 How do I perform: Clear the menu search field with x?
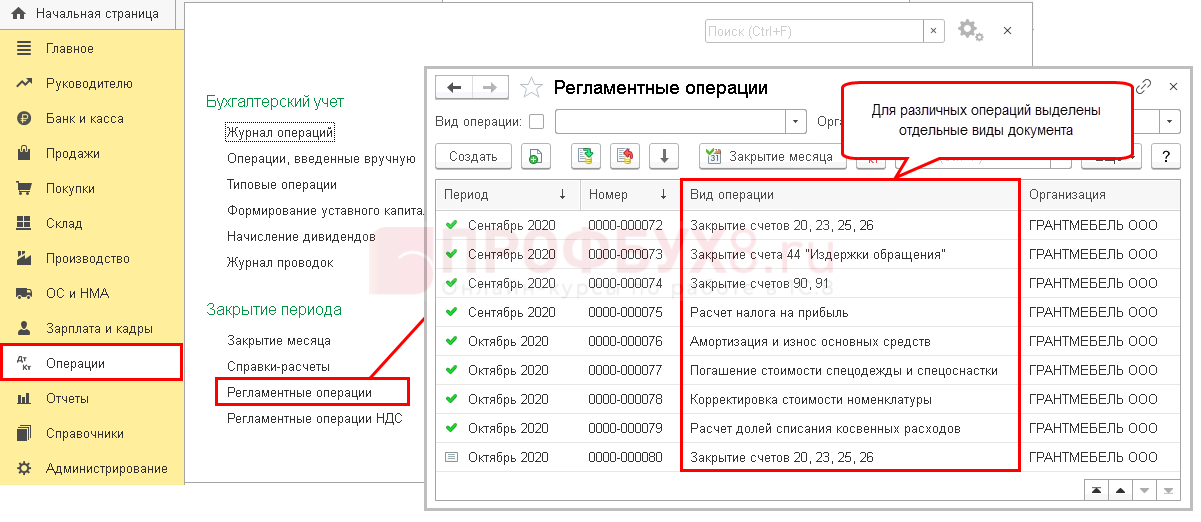click(934, 32)
